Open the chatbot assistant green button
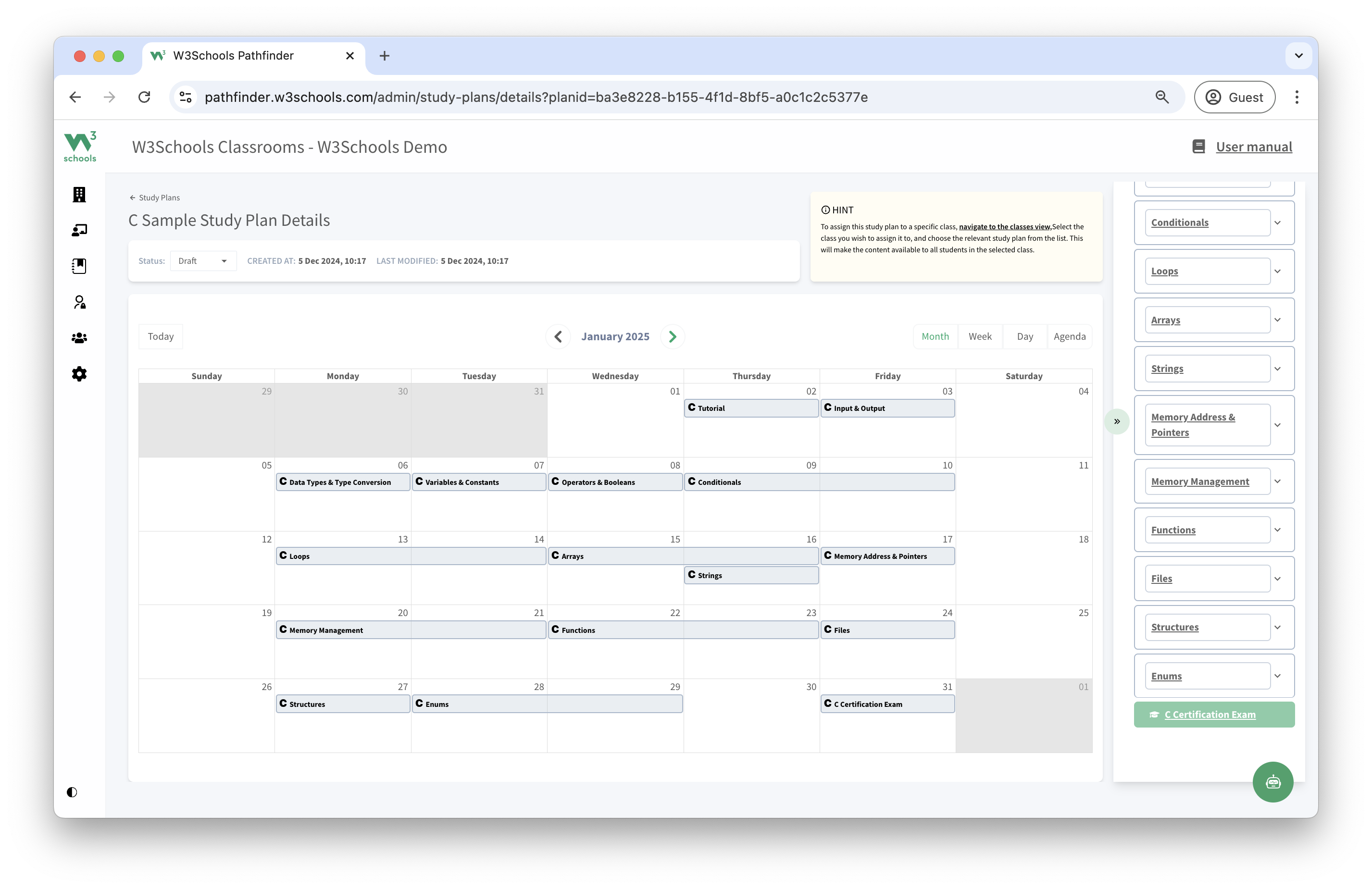The image size is (1372, 889). tap(1272, 782)
